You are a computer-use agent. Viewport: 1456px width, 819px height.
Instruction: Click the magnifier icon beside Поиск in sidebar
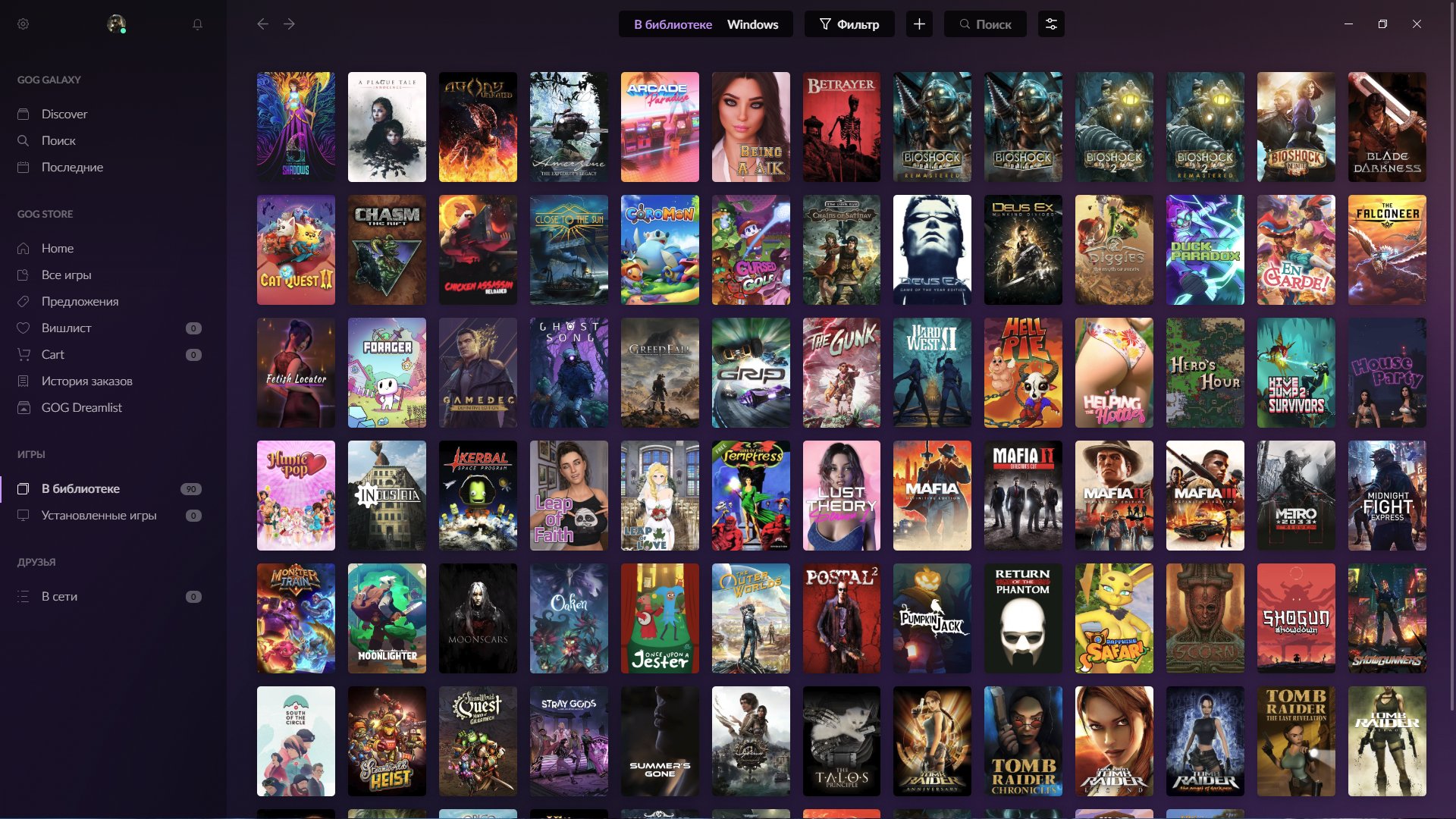point(24,140)
